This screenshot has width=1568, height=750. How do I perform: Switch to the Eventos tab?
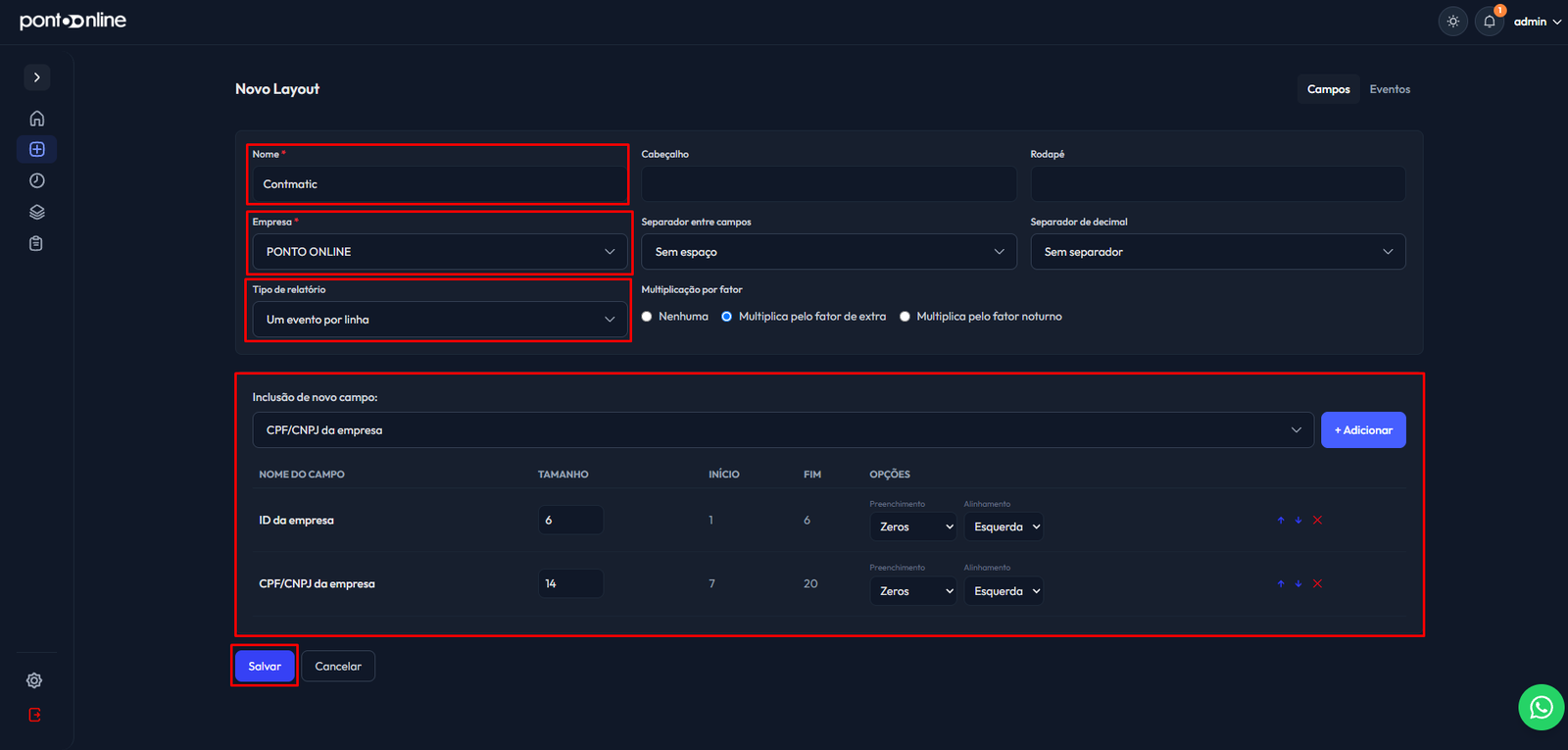[x=1390, y=89]
